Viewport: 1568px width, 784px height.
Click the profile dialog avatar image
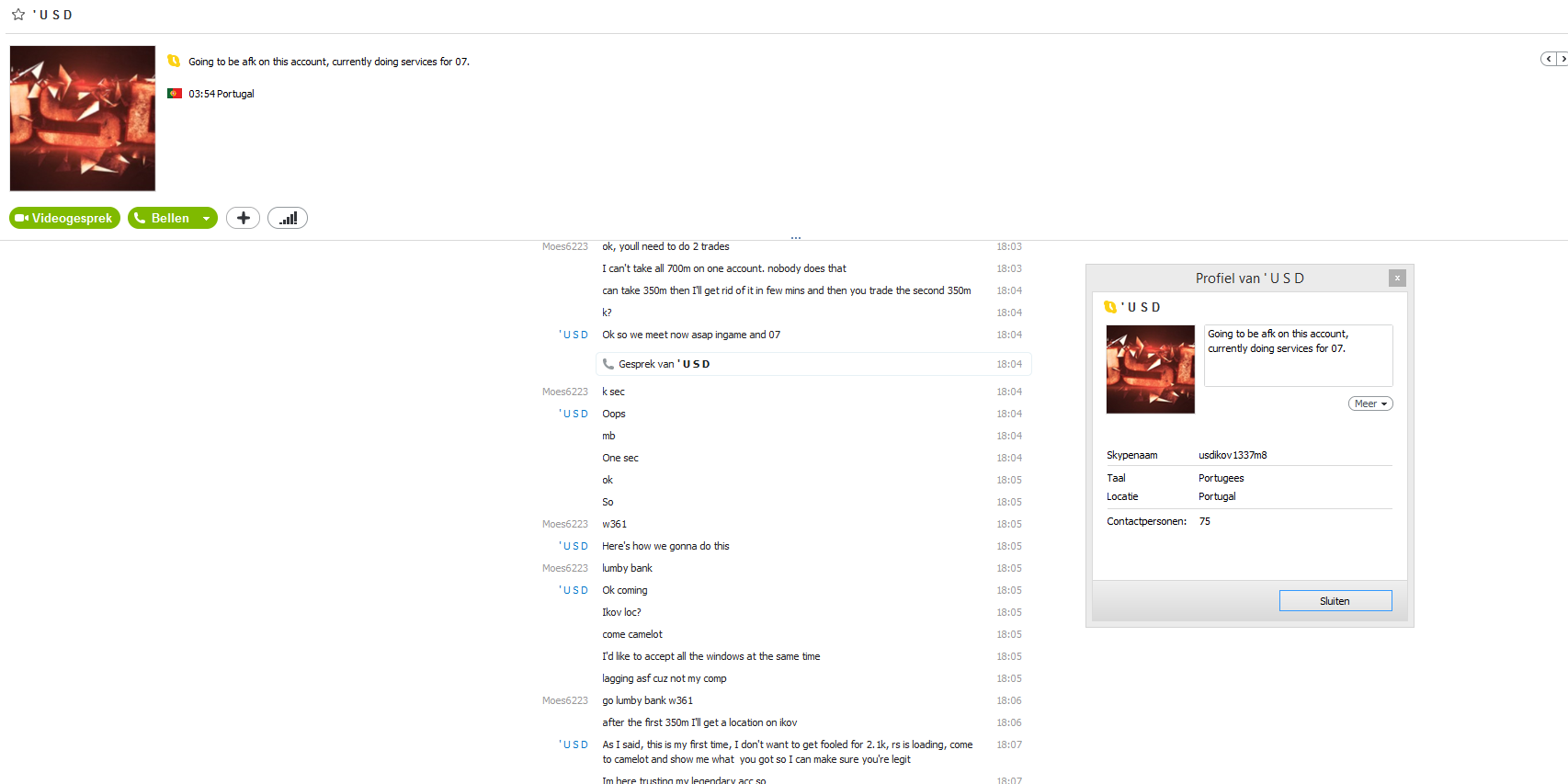[x=1151, y=369]
